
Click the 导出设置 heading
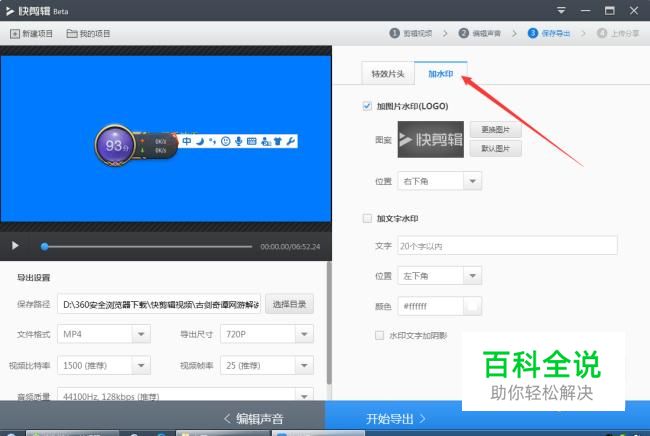[34, 277]
